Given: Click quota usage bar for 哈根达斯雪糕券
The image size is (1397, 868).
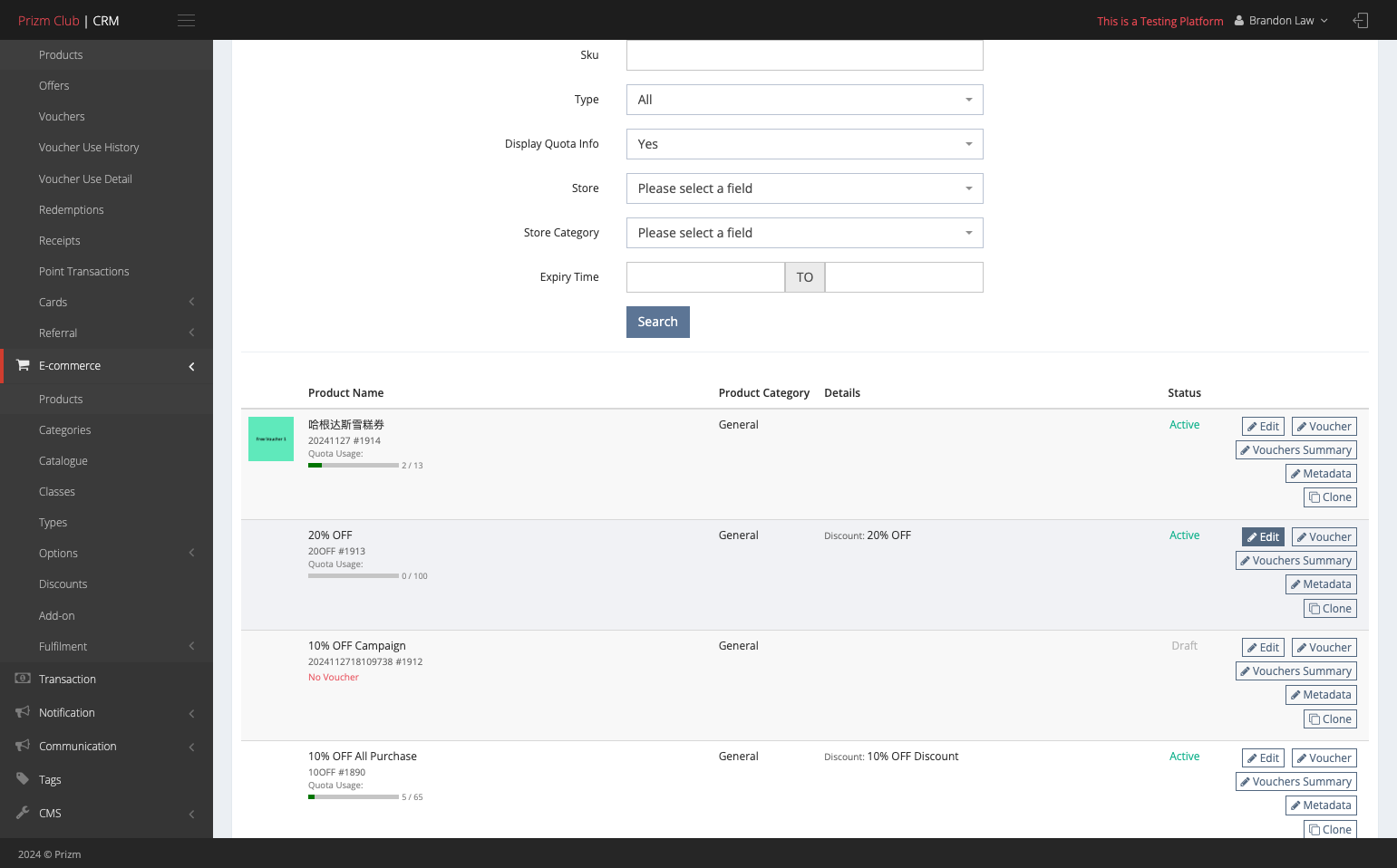Looking at the screenshot, I should [354, 465].
